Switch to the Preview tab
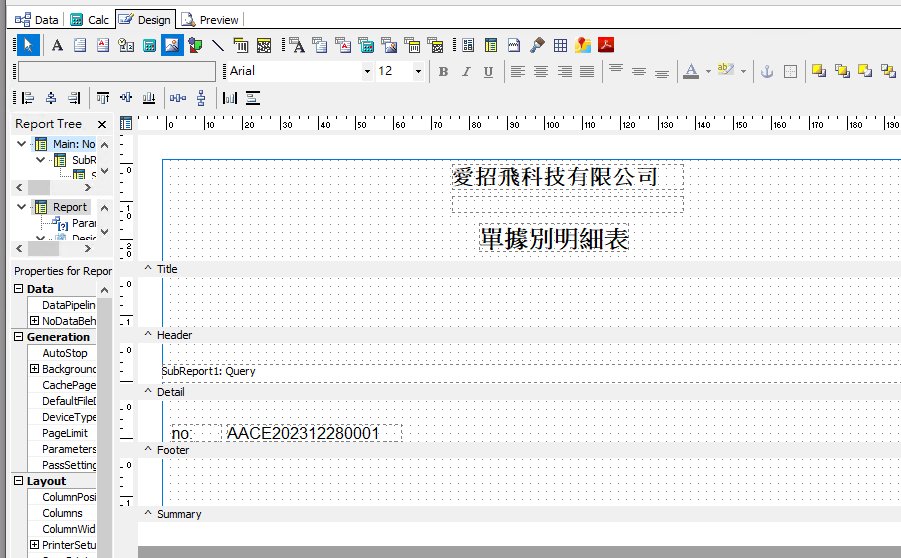 click(210, 19)
